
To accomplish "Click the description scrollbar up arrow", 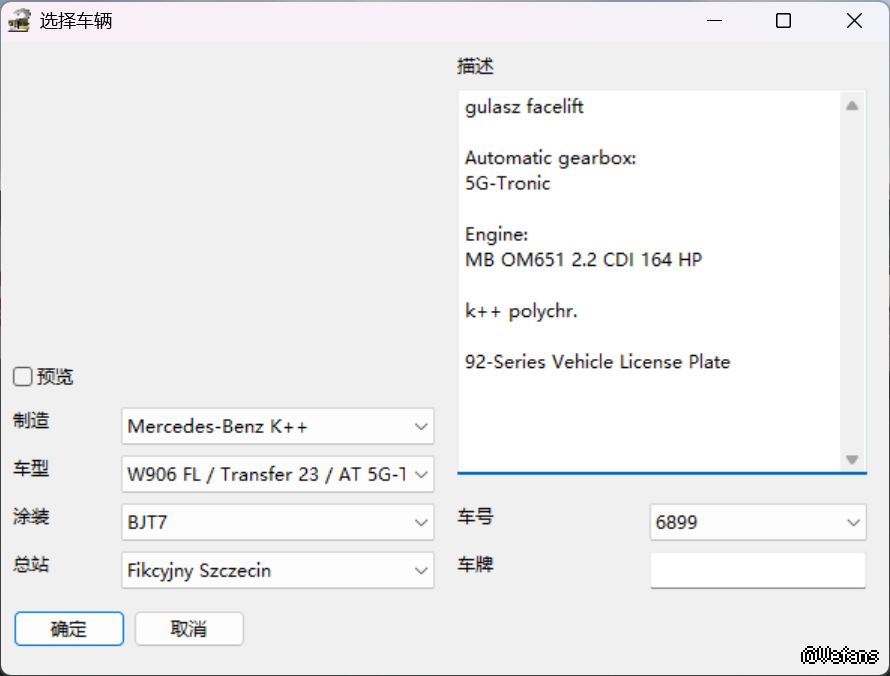I will [x=852, y=105].
